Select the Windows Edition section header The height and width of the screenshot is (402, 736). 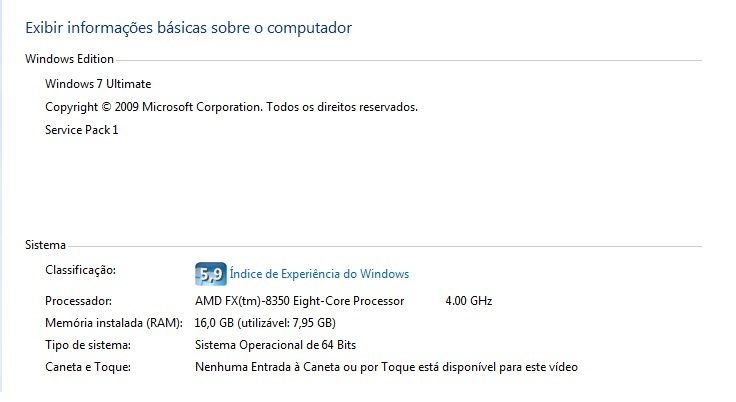(x=69, y=59)
